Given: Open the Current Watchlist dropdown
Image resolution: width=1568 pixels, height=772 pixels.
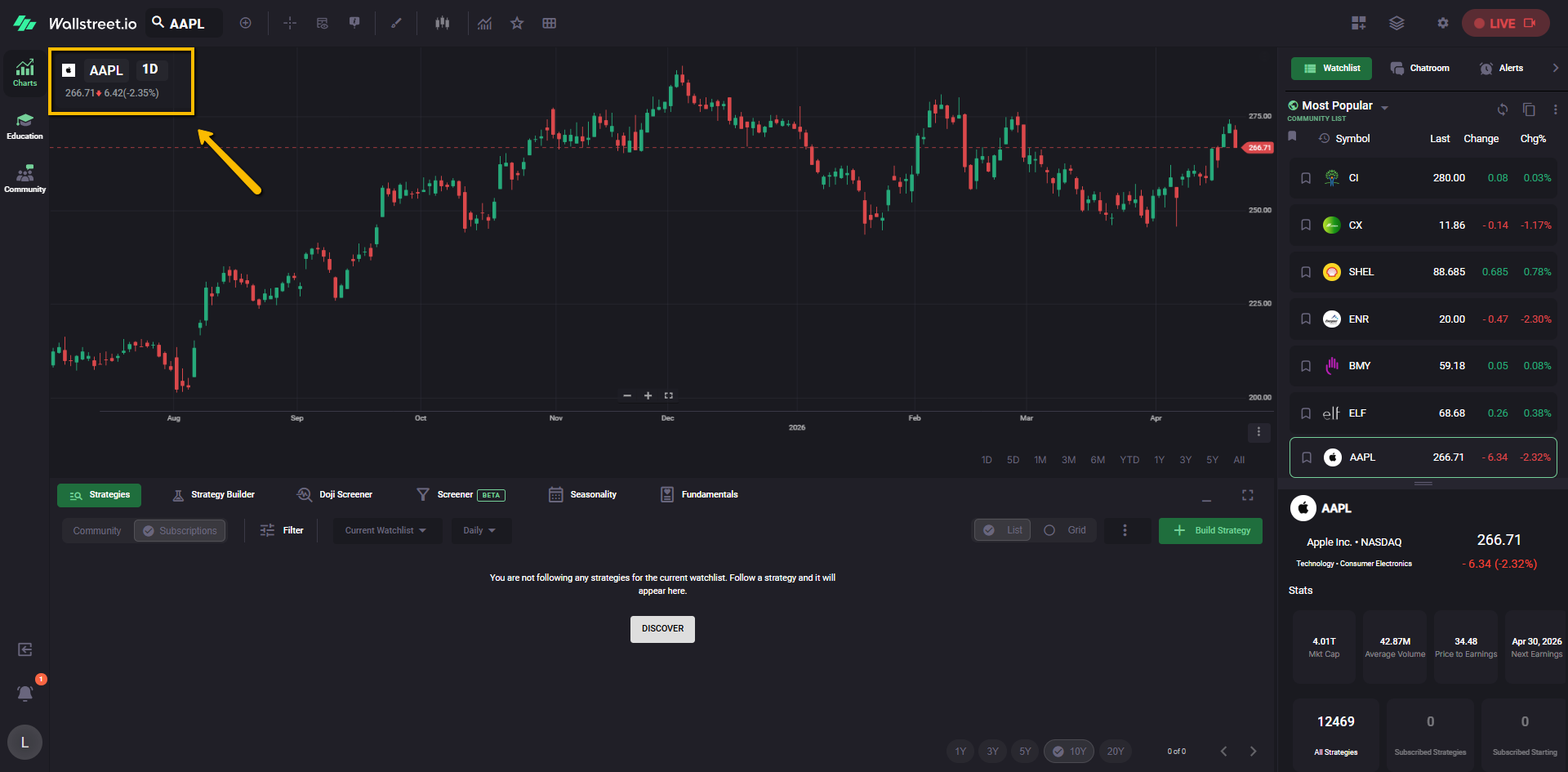Looking at the screenshot, I should [x=385, y=530].
